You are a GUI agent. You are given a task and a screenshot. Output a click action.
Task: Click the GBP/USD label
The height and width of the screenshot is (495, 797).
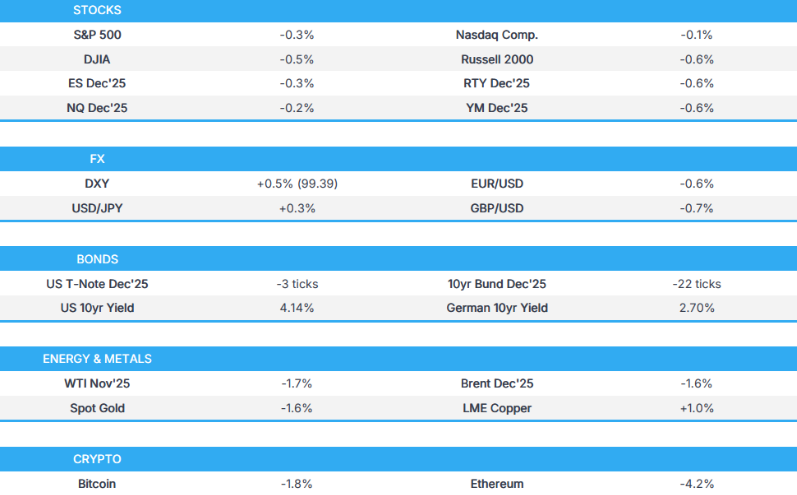tap(496, 209)
